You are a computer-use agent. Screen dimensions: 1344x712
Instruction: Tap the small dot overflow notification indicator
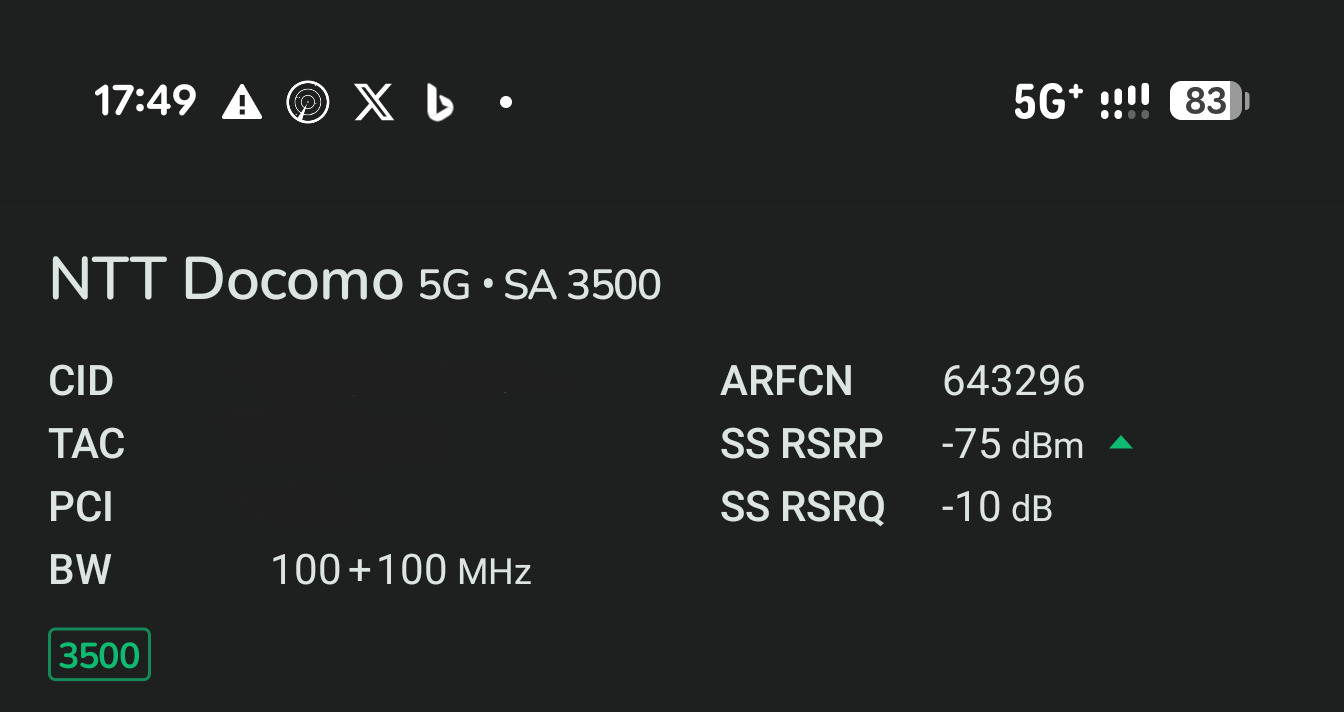point(506,102)
